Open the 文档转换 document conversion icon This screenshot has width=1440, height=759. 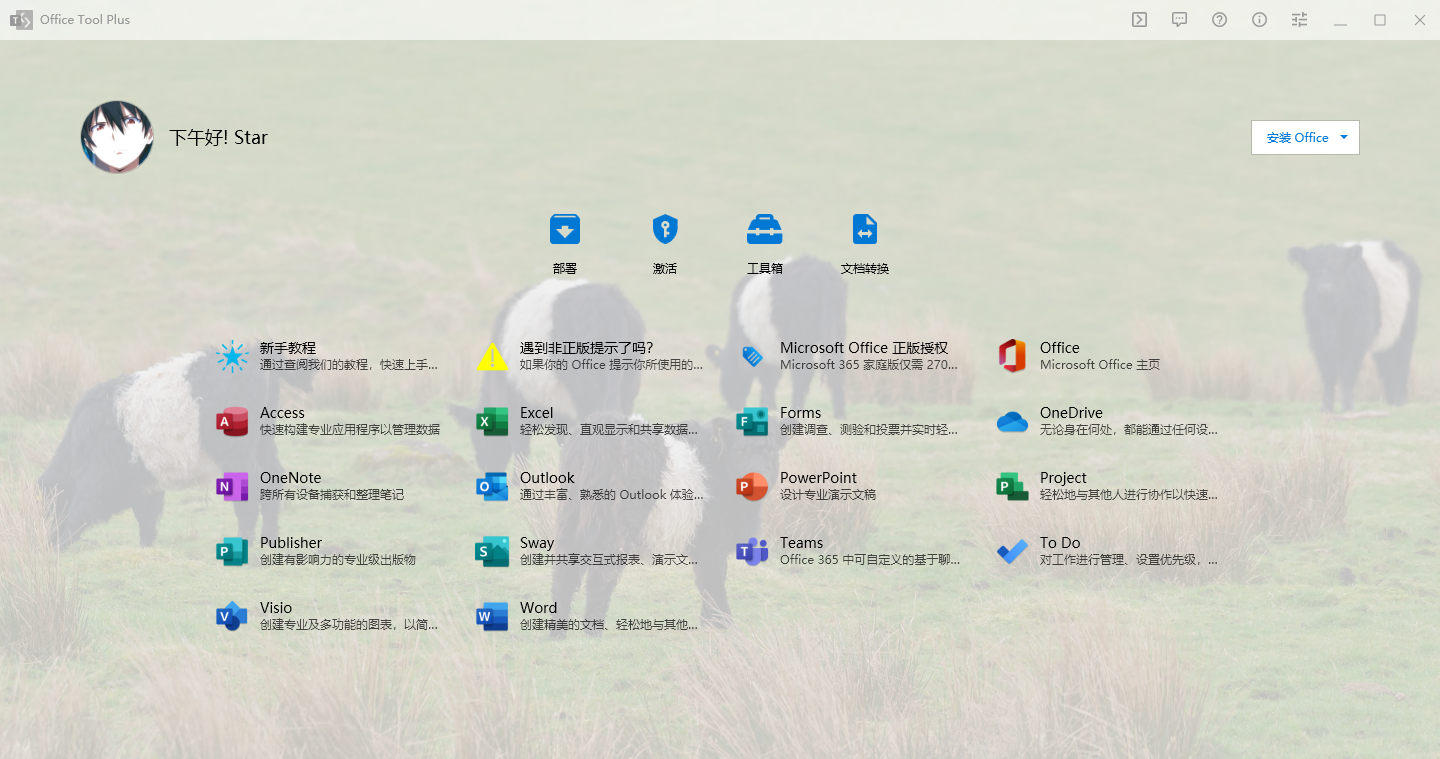click(865, 230)
